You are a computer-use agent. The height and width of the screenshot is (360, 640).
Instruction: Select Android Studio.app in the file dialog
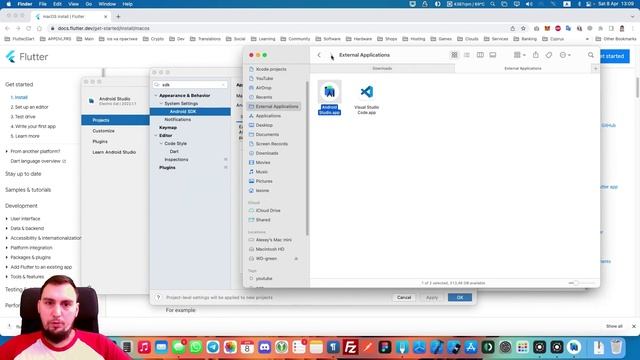[x=329, y=98]
